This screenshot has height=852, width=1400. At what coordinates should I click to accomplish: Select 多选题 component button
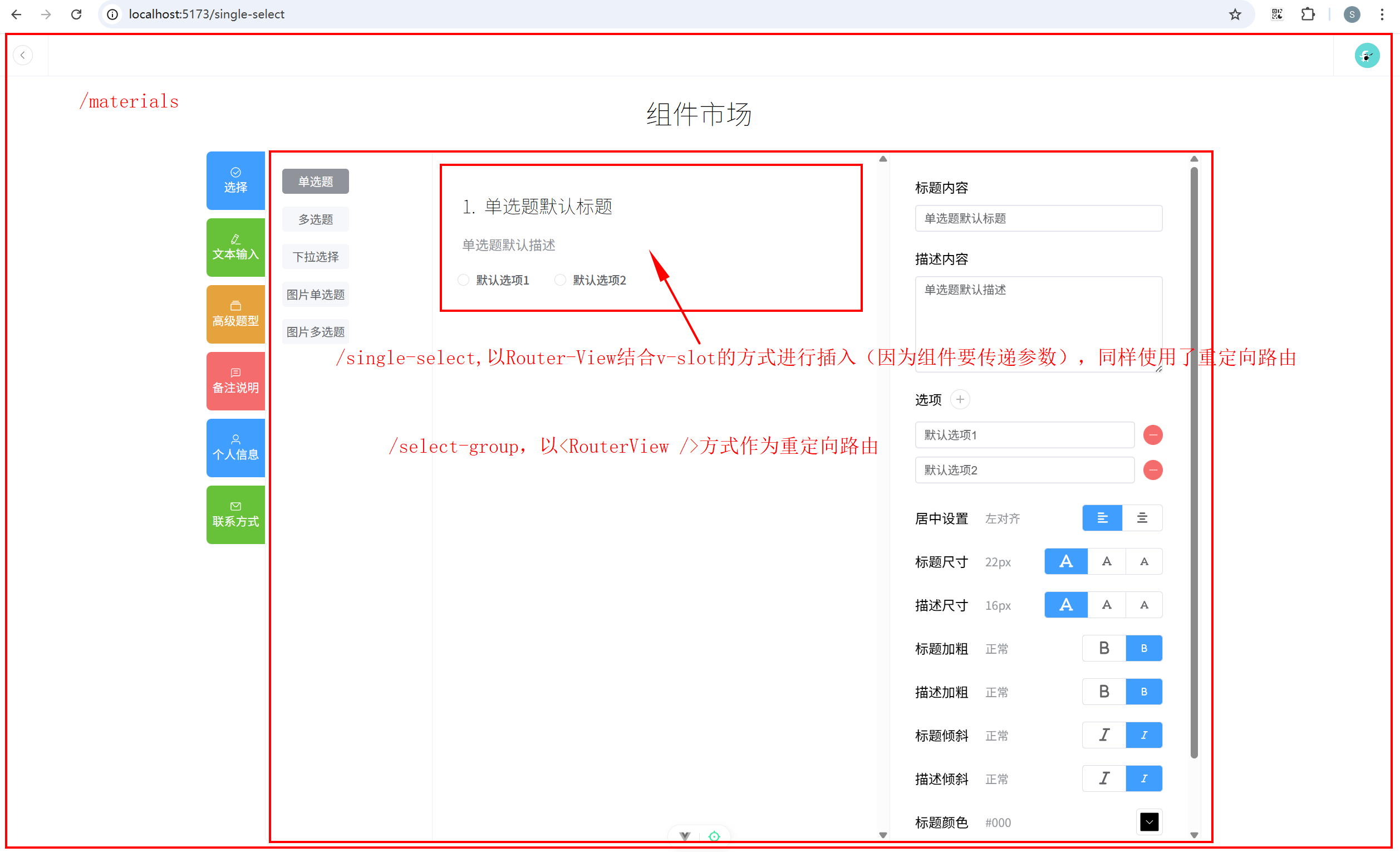(x=315, y=219)
